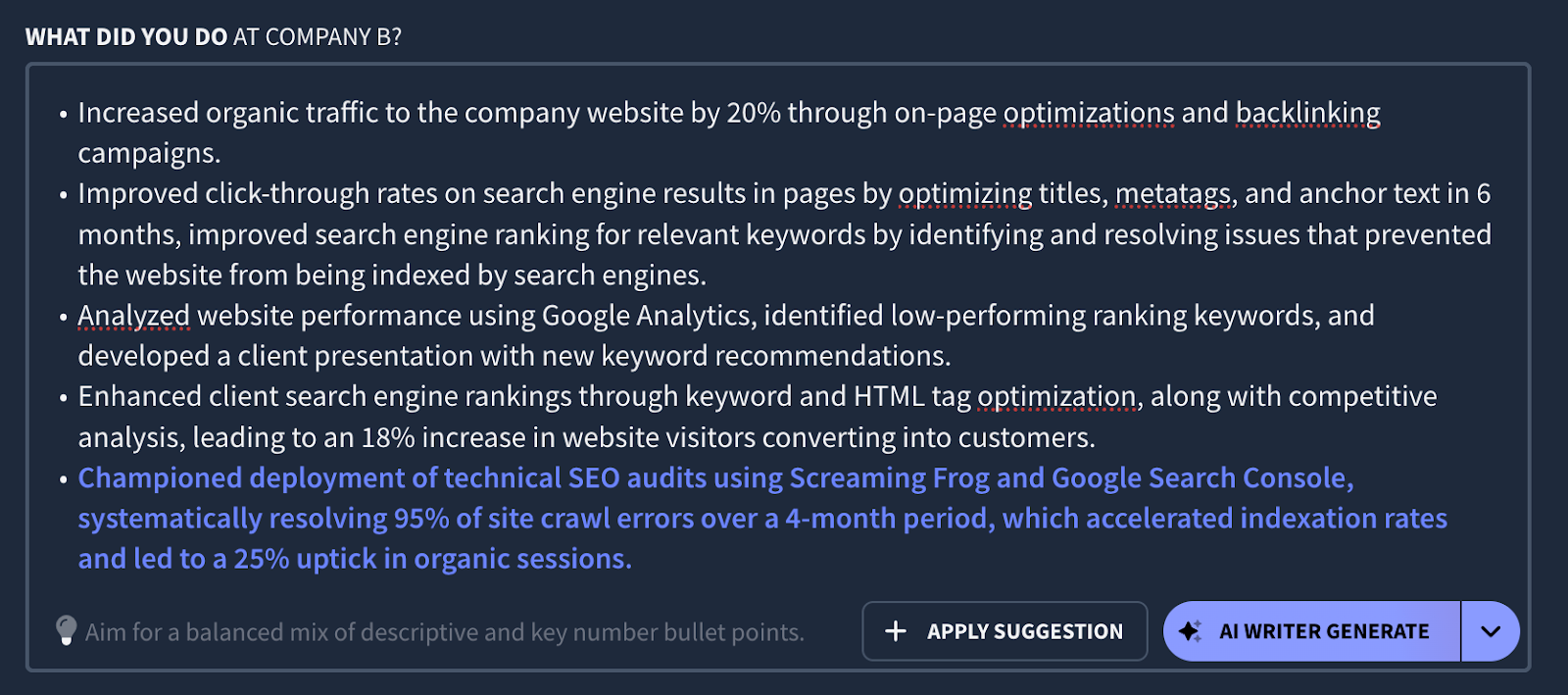
Task: Click the misspelled word 'metatags'
Action: click(1171, 193)
